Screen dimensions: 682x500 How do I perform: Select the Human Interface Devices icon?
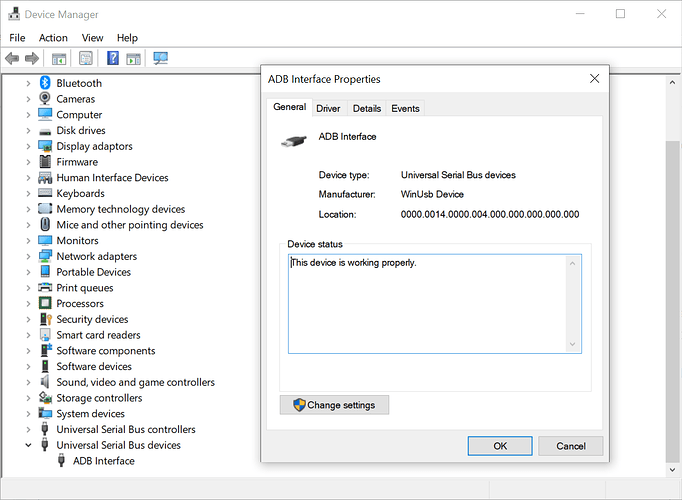pyautogui.click(x=45, y=177)
